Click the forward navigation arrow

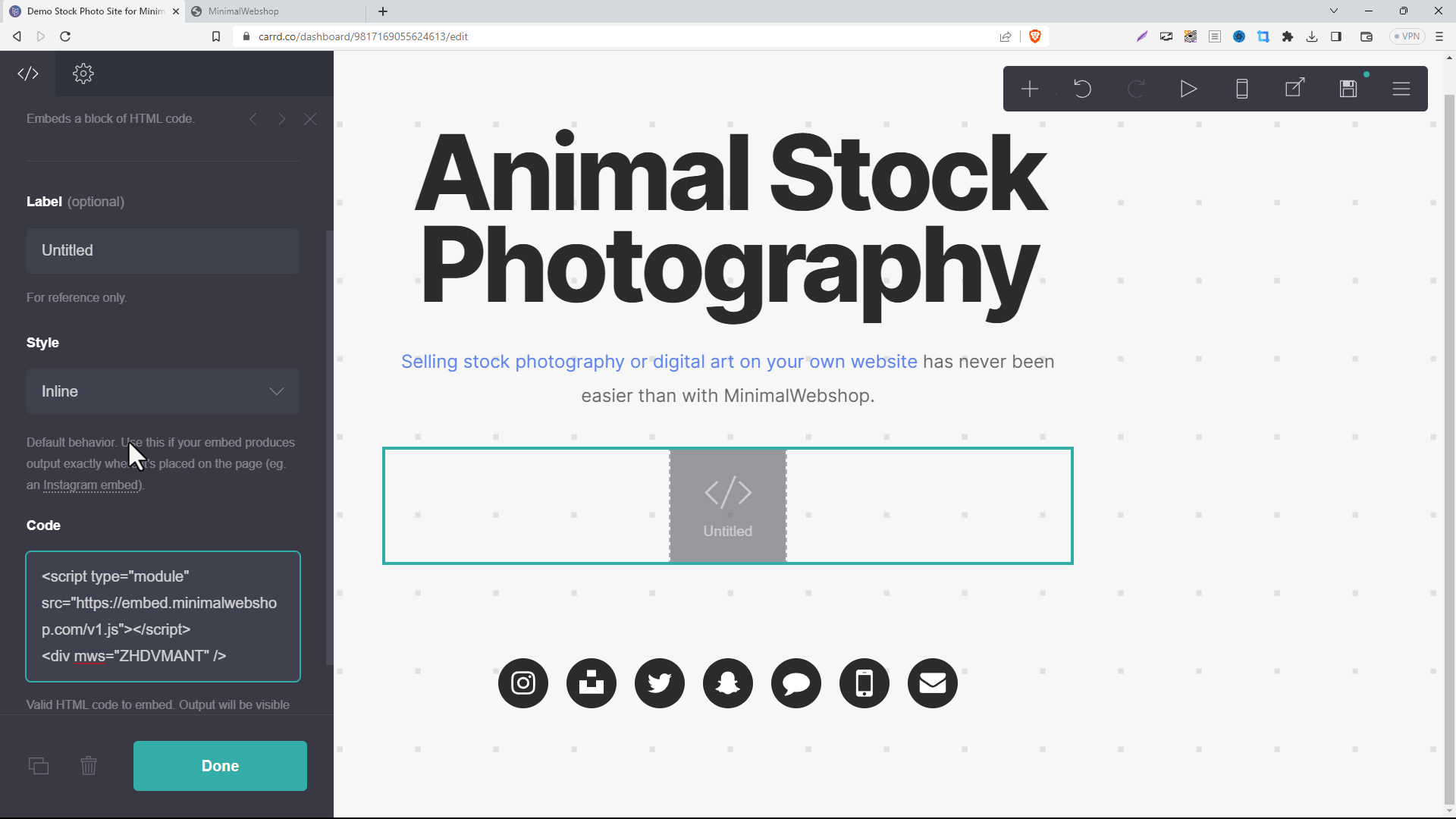tap(281, 119)
